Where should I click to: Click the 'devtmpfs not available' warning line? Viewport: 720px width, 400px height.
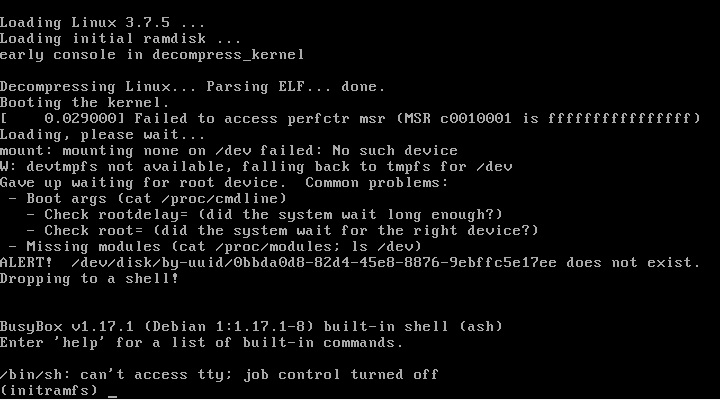pyautogui.click(x=256, y=167)
